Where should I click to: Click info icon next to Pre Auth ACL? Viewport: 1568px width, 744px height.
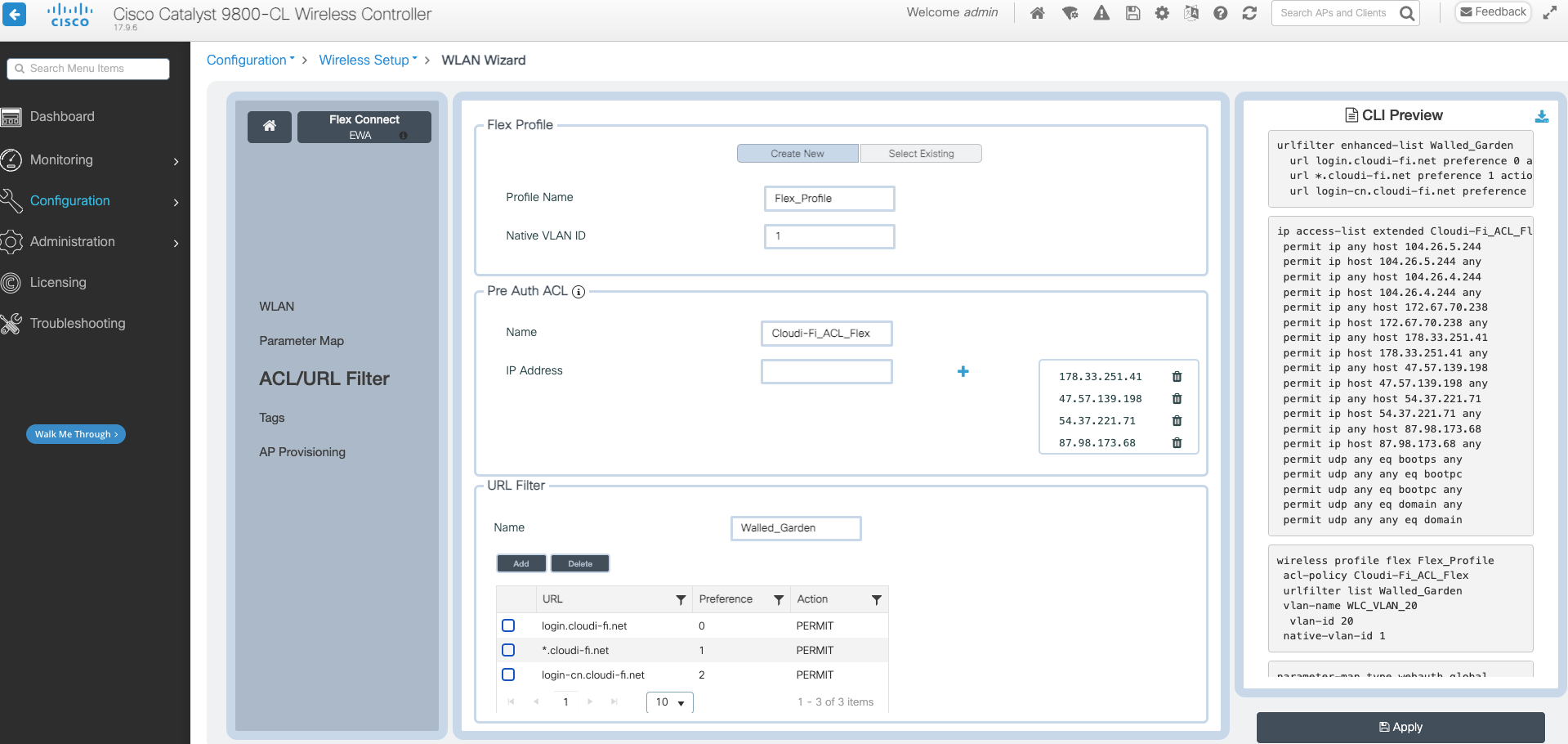coord(579,292)
